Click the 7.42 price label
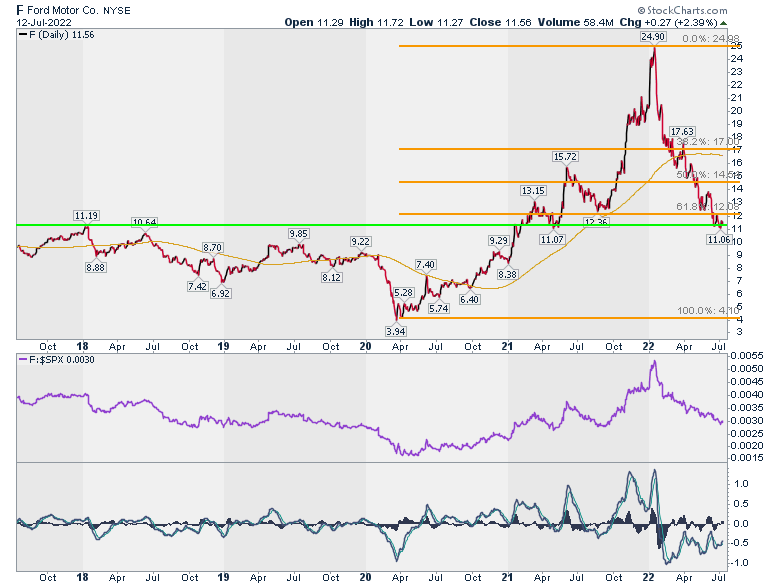 (x=197, y=287)
